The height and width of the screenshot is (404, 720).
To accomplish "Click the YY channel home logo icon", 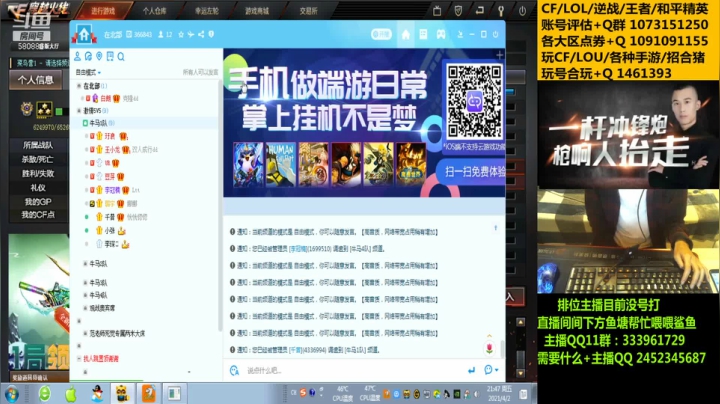I will pos(84,34).
